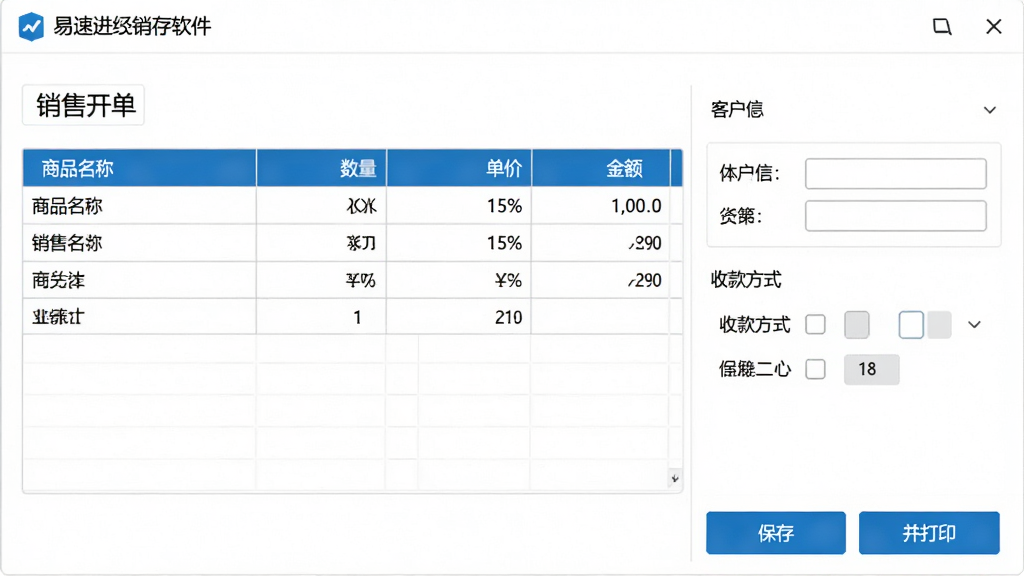Sort by the 数量 column header
Viewport: 1024px width, 576px height.
pyautogui.click(x=321, y=168)
